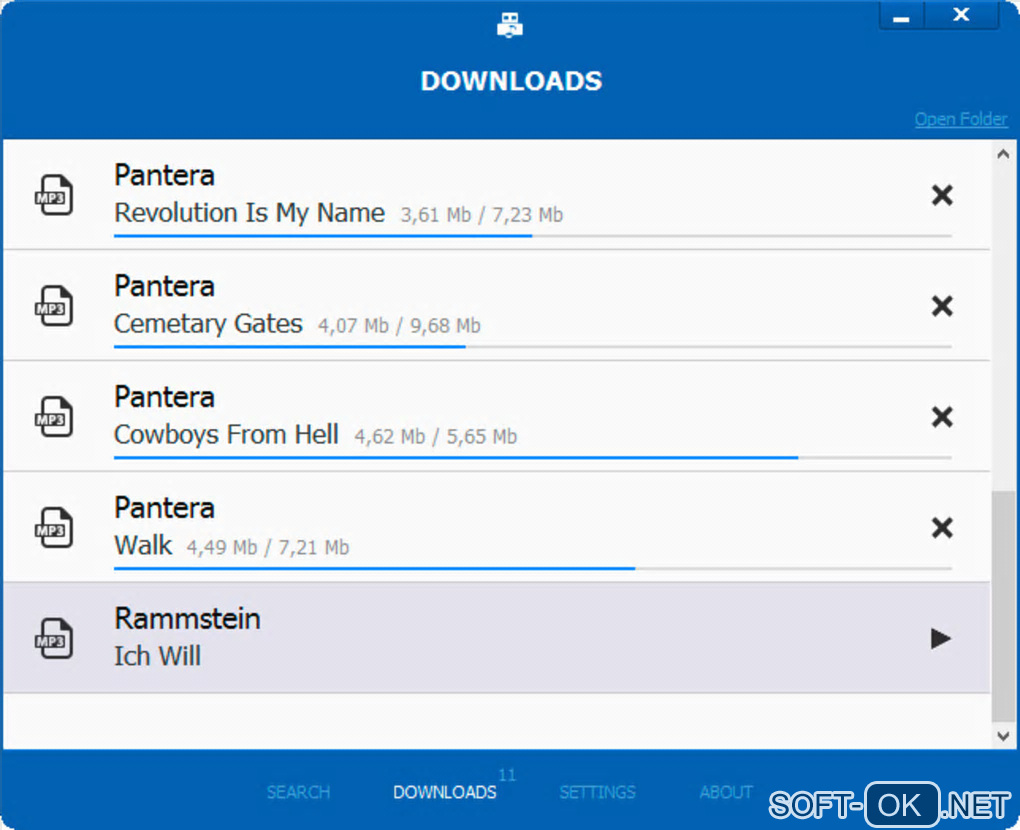This screenshot has width=1020, height=830.
Task: Click the downloads list scrollbar thumb
Action: 1003,606
